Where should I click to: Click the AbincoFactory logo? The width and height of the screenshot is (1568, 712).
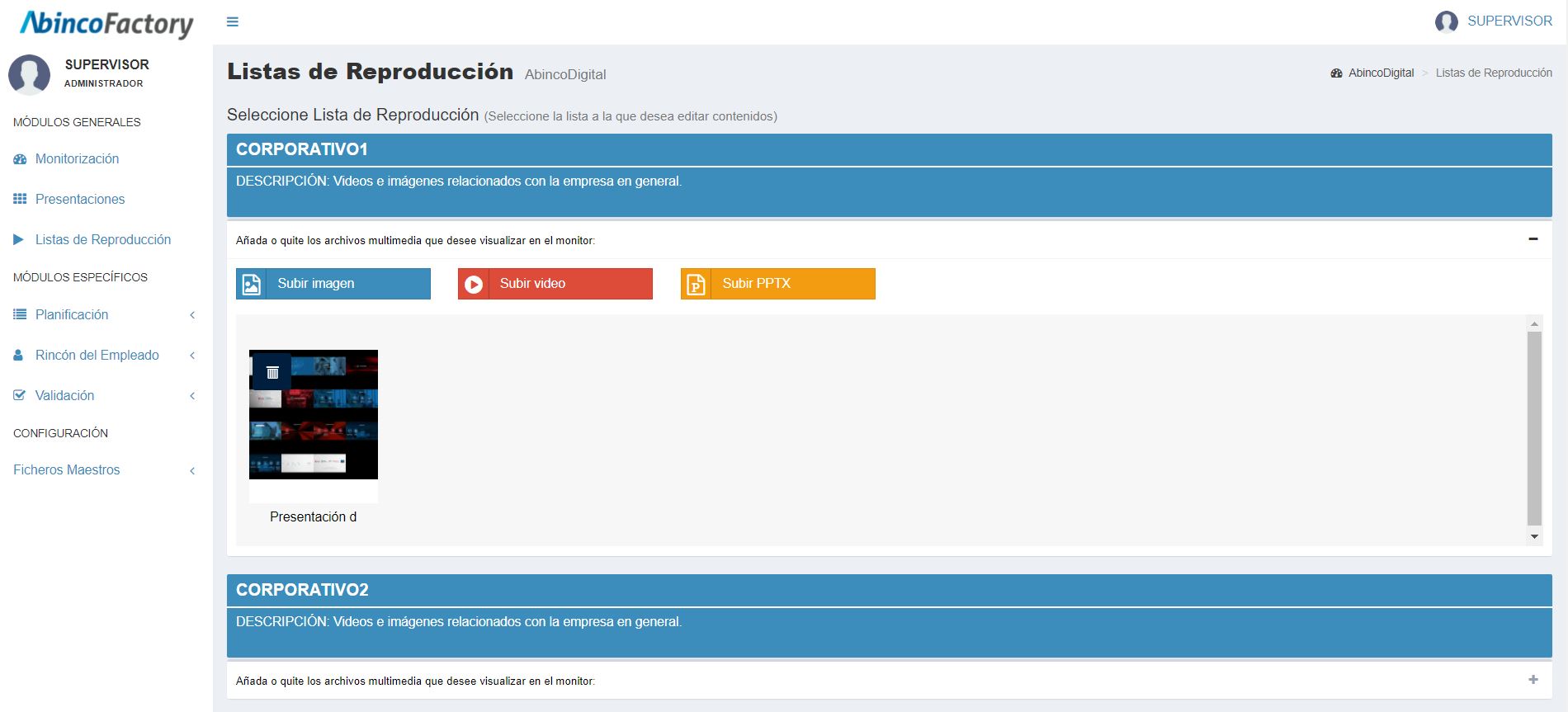[x=106, y=23]
